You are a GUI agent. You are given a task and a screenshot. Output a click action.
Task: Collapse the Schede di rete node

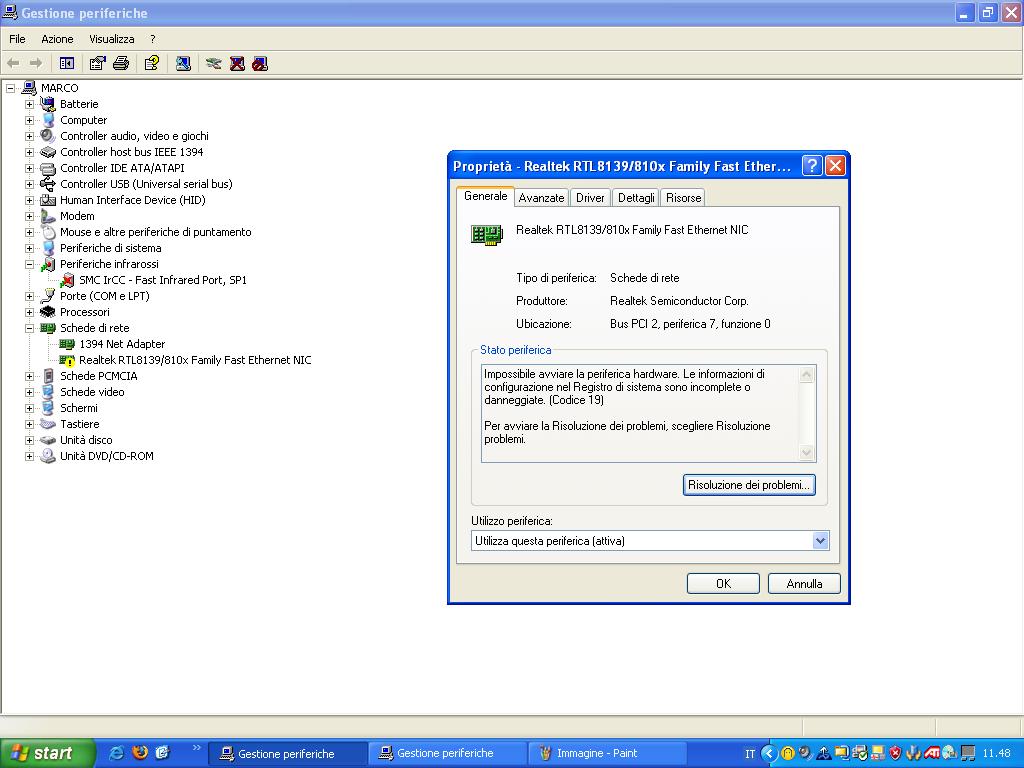click(30, 328)
